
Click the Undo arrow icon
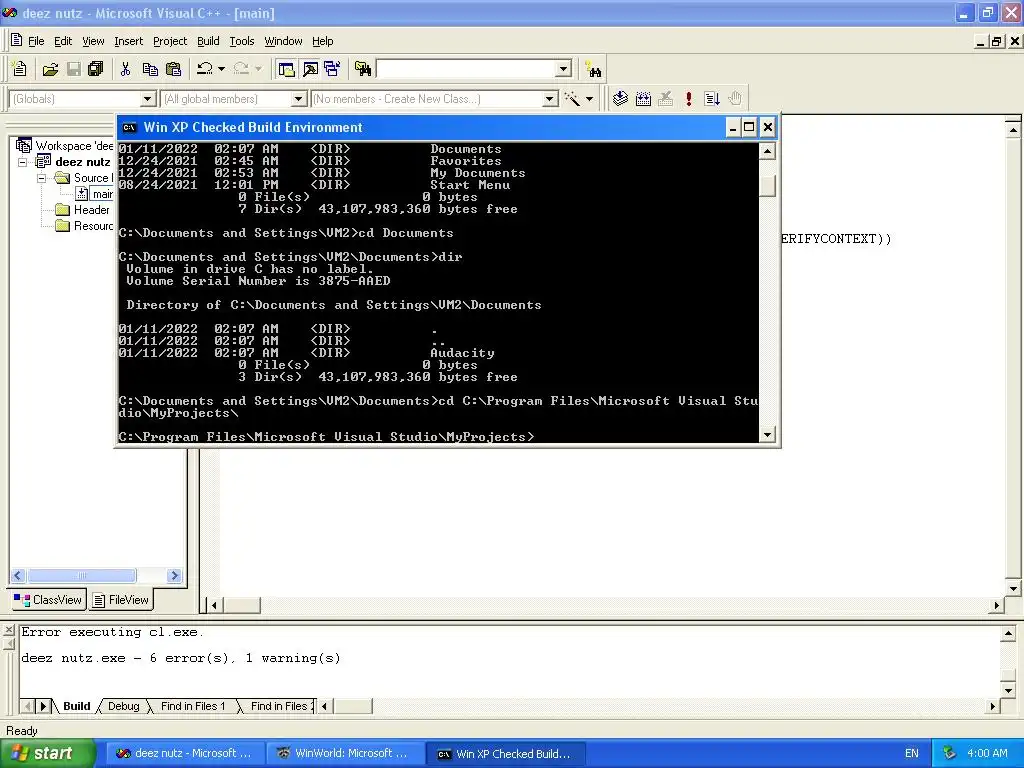coord(205,69)
